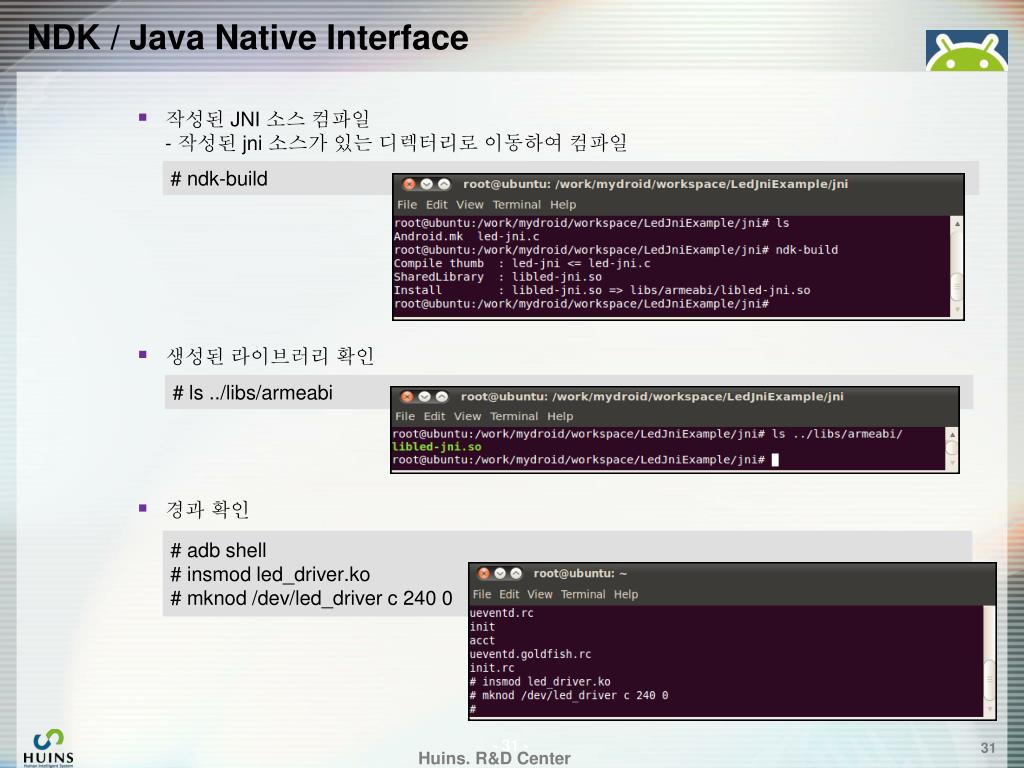Click the cursor in the middle terminal prompt
The height and width of the screenshot is (768, 1024).
click(775, 460)
